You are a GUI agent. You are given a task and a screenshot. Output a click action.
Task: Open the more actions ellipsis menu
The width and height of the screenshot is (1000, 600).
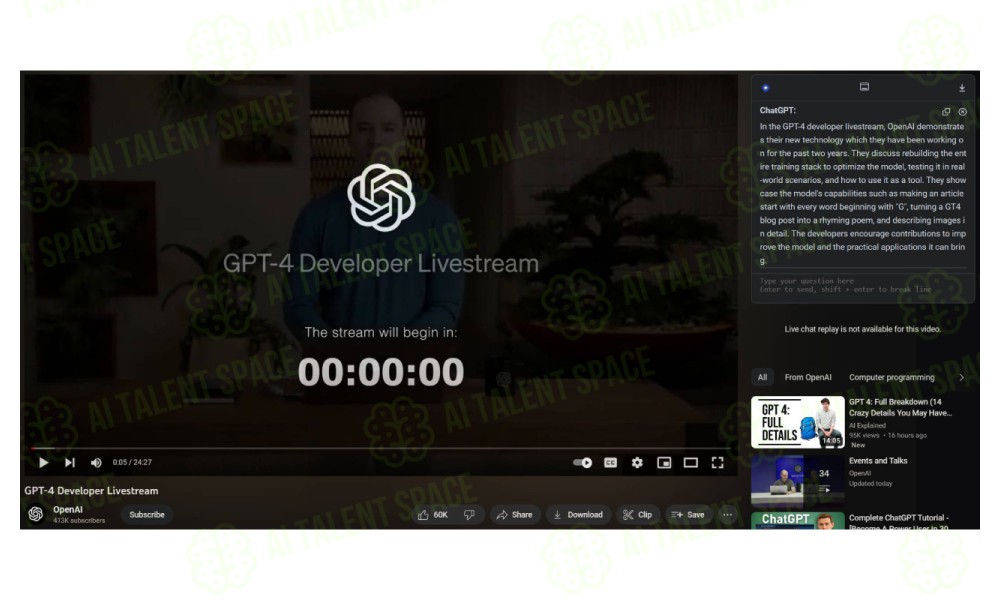coord(727,515)
